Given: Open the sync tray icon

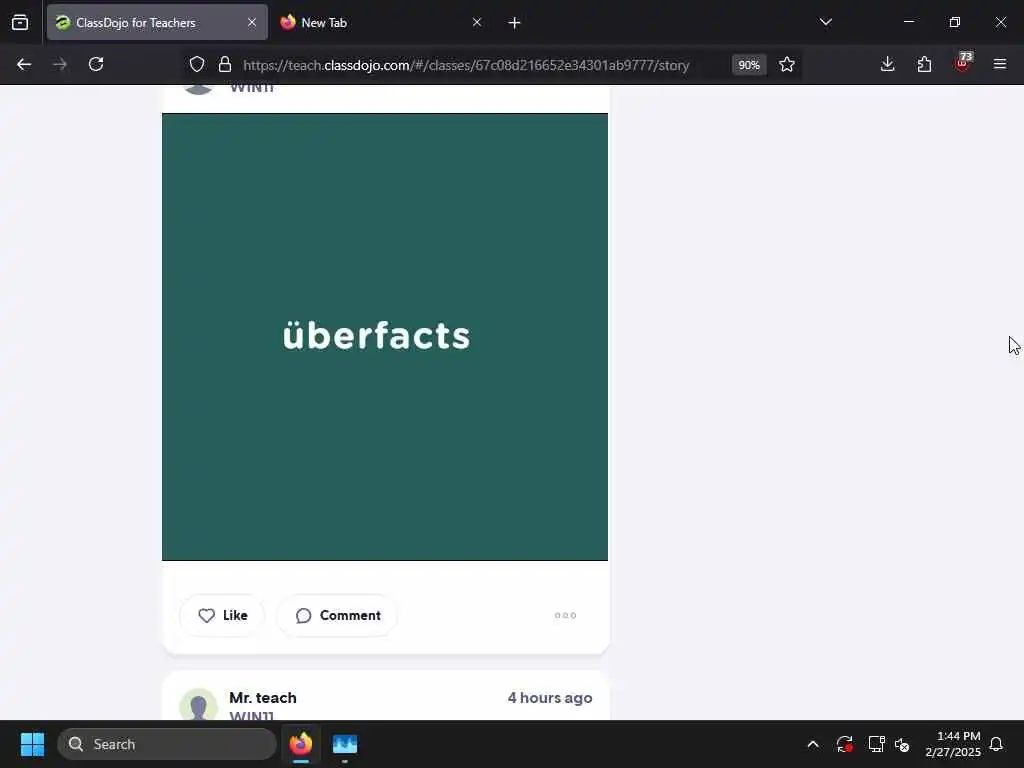Looking at the screenshot, I should pos(844,744).
